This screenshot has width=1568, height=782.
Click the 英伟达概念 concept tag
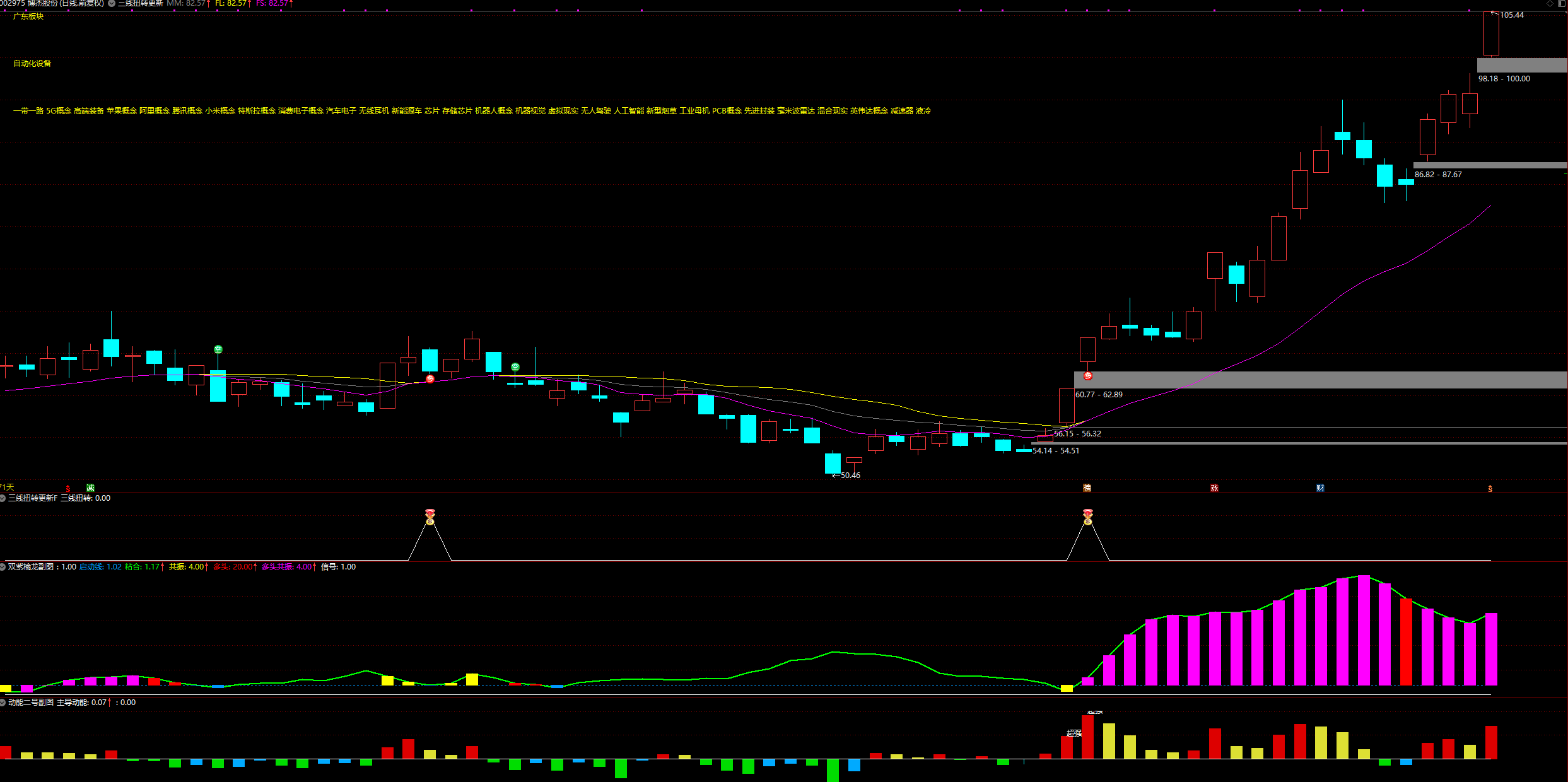coord(869,111)
